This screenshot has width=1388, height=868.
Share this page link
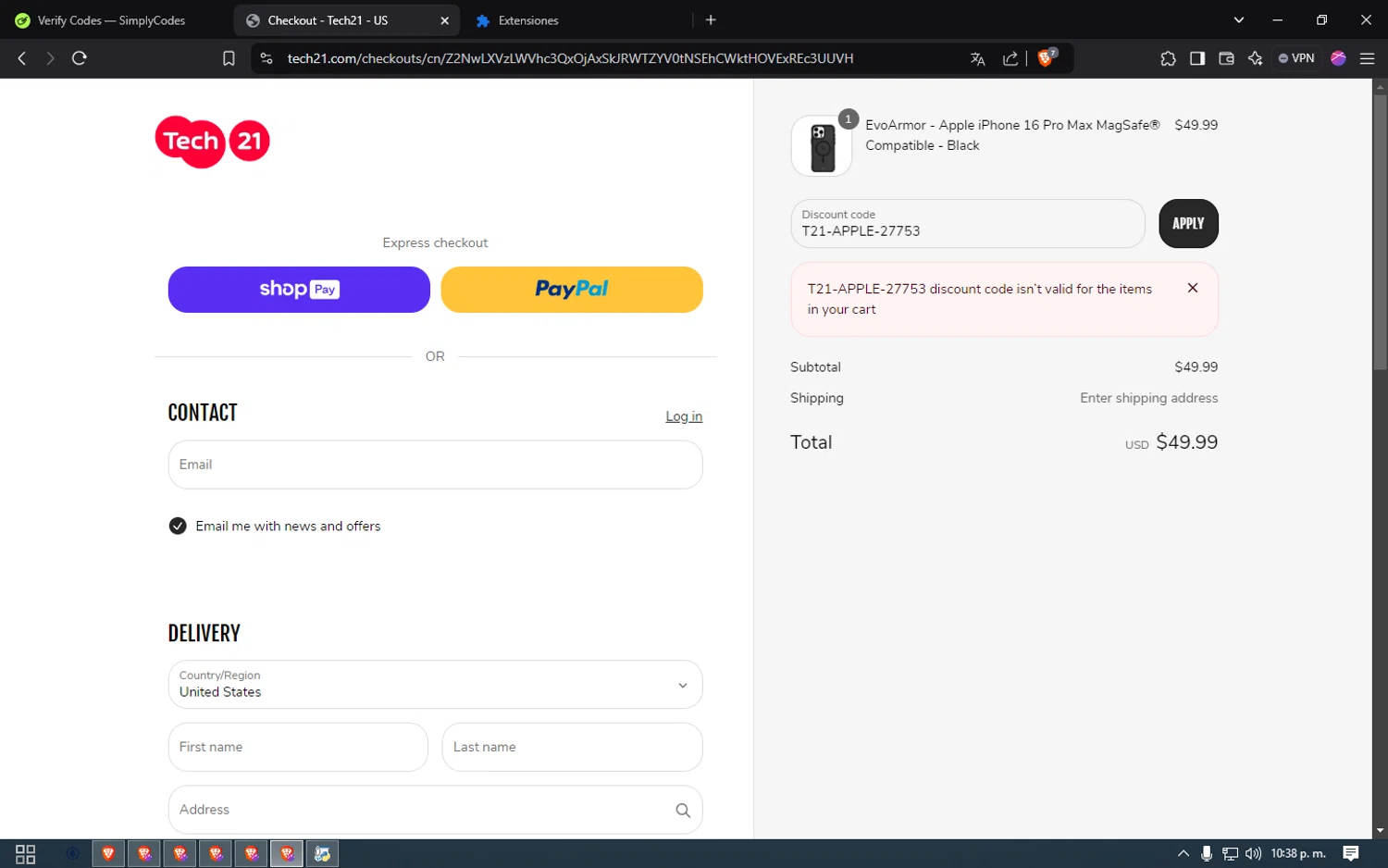pos(1010,58)
